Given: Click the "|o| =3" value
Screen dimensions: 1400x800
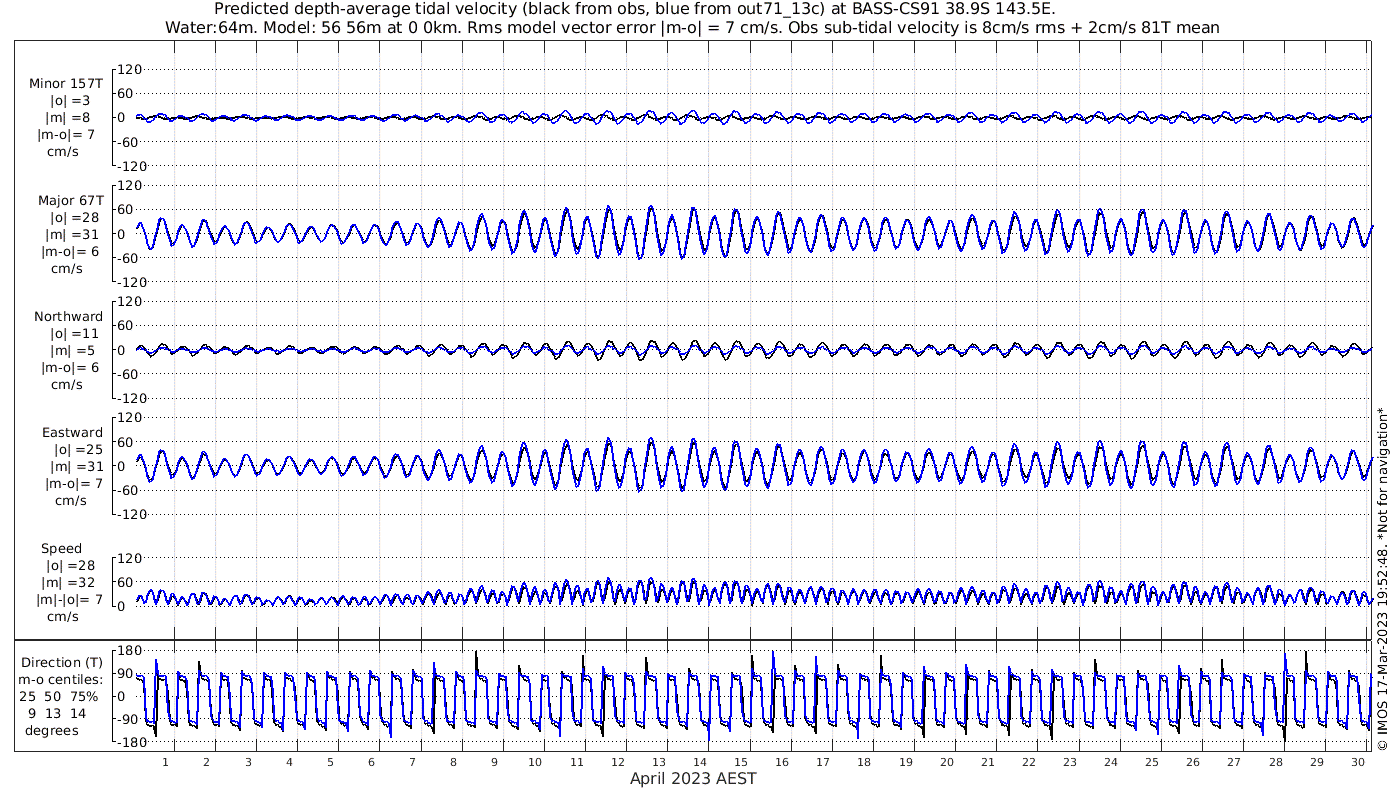Looking at the screenshot, I should [x=71, y=100].
